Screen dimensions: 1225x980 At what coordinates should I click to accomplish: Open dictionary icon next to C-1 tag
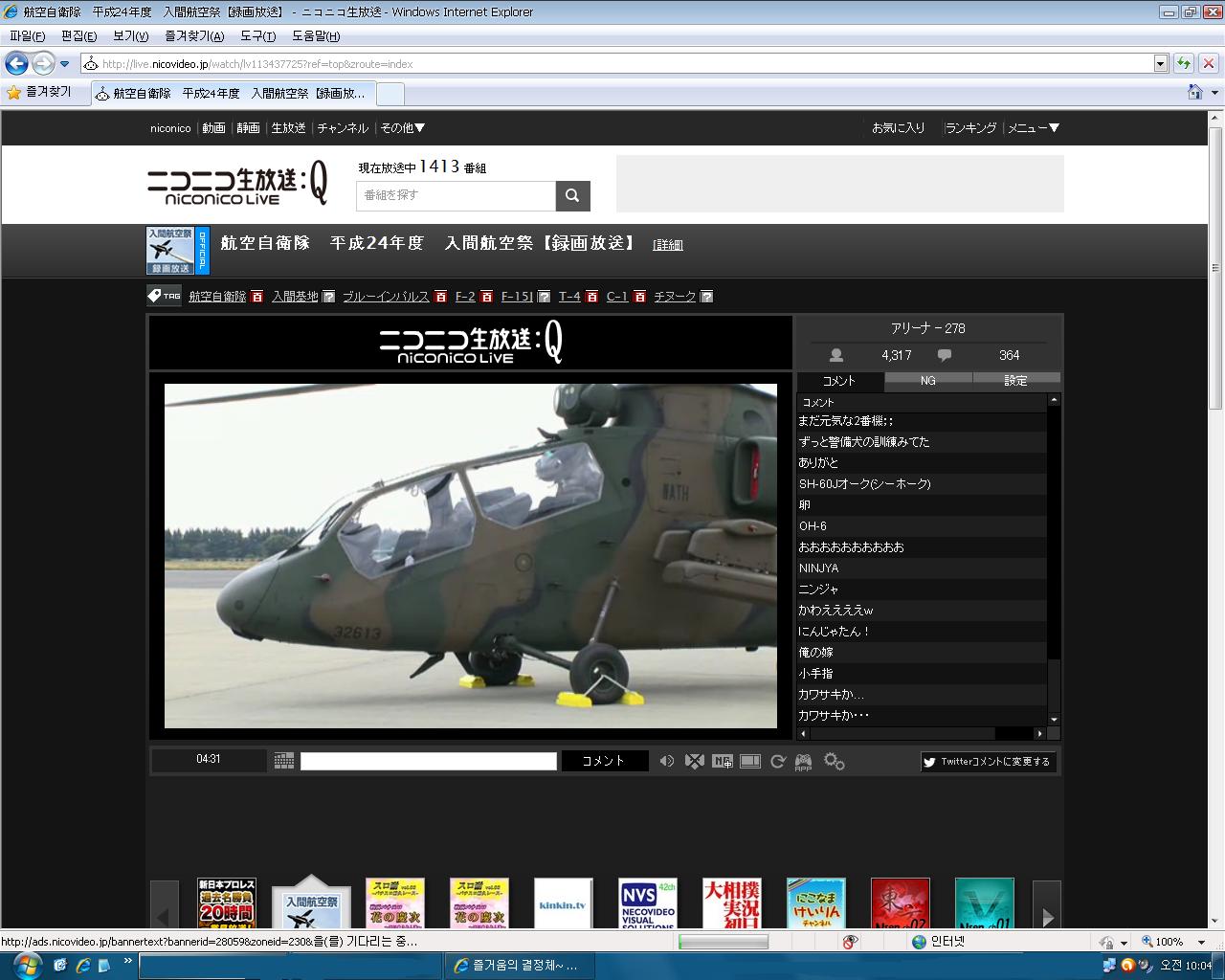click(639, 297)
